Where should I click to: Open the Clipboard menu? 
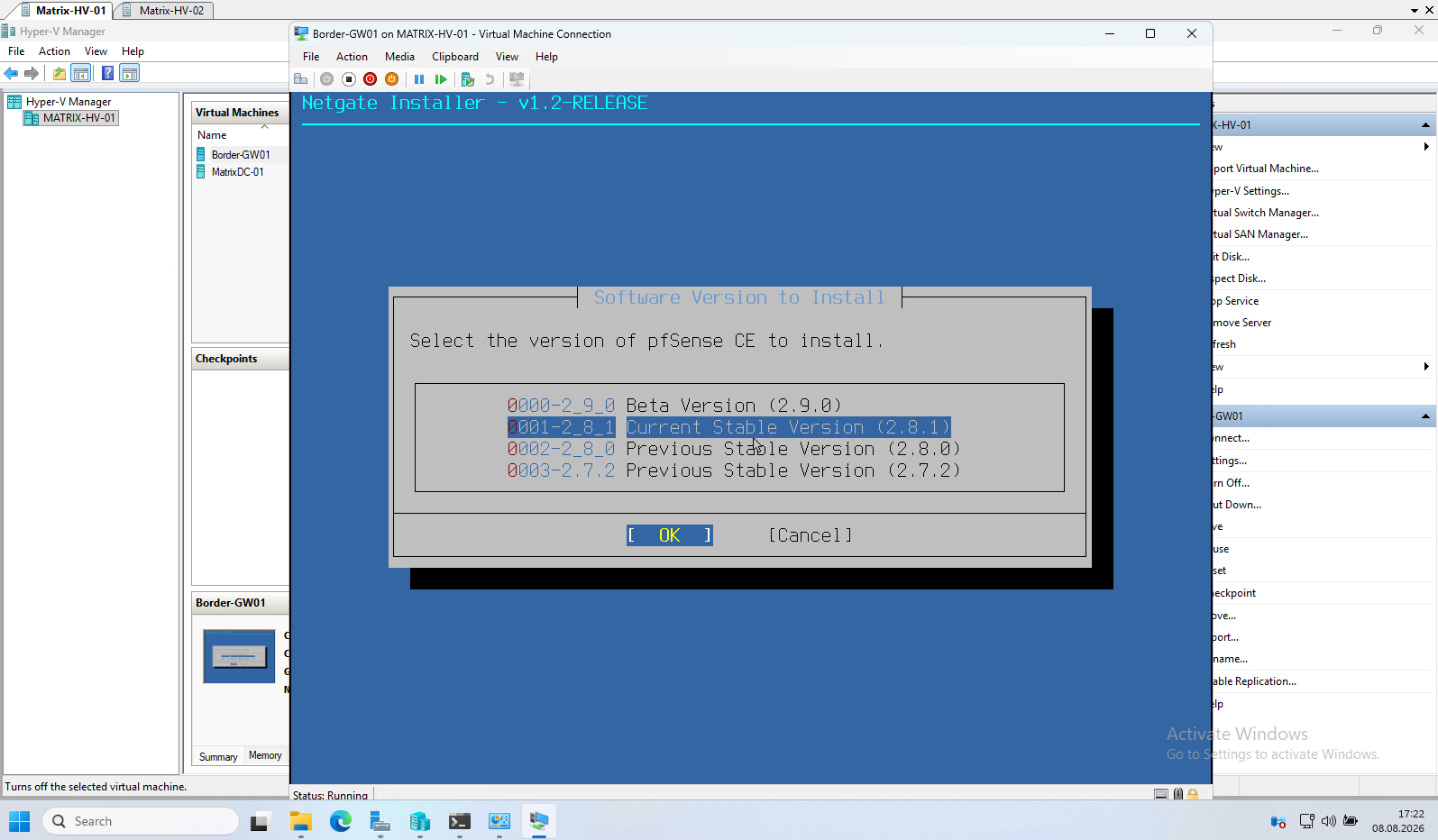tap(455, 57)
